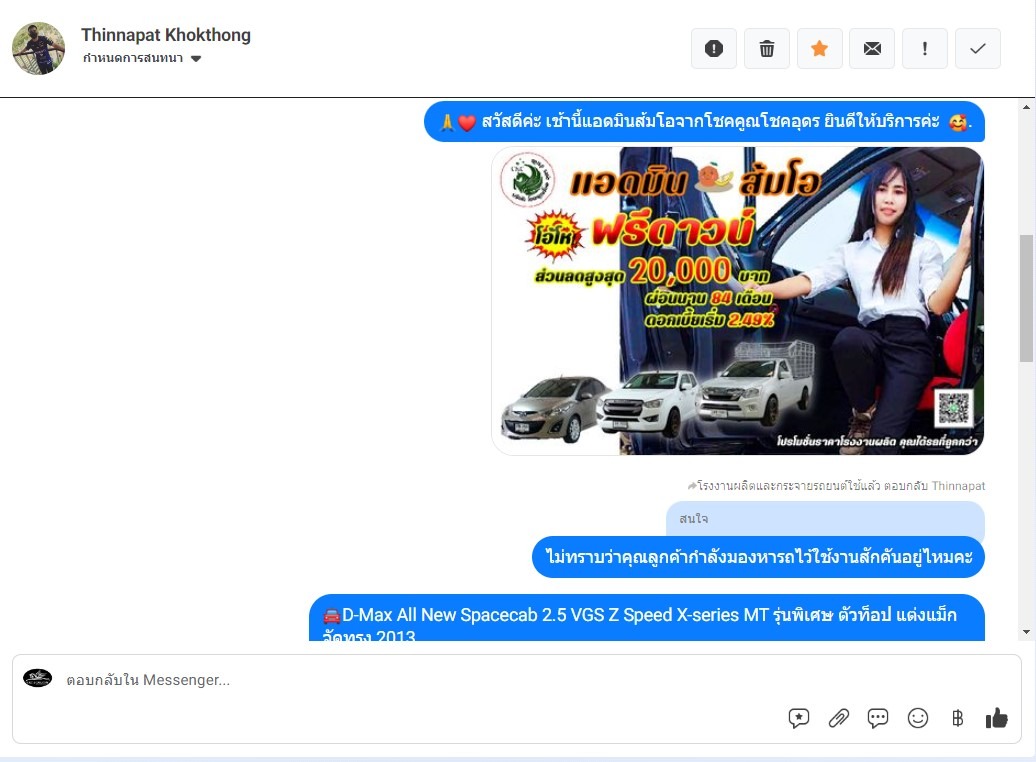
Task: Click the chat scrollbar thumb
Action: click(x=1026, y=298)
